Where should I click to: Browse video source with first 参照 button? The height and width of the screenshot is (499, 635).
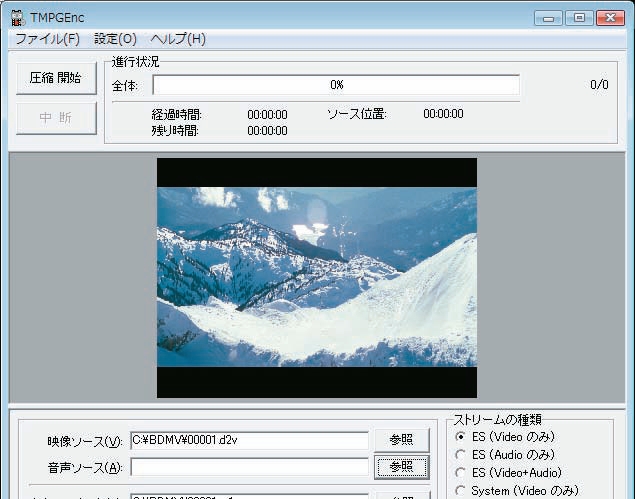[401, 440]
